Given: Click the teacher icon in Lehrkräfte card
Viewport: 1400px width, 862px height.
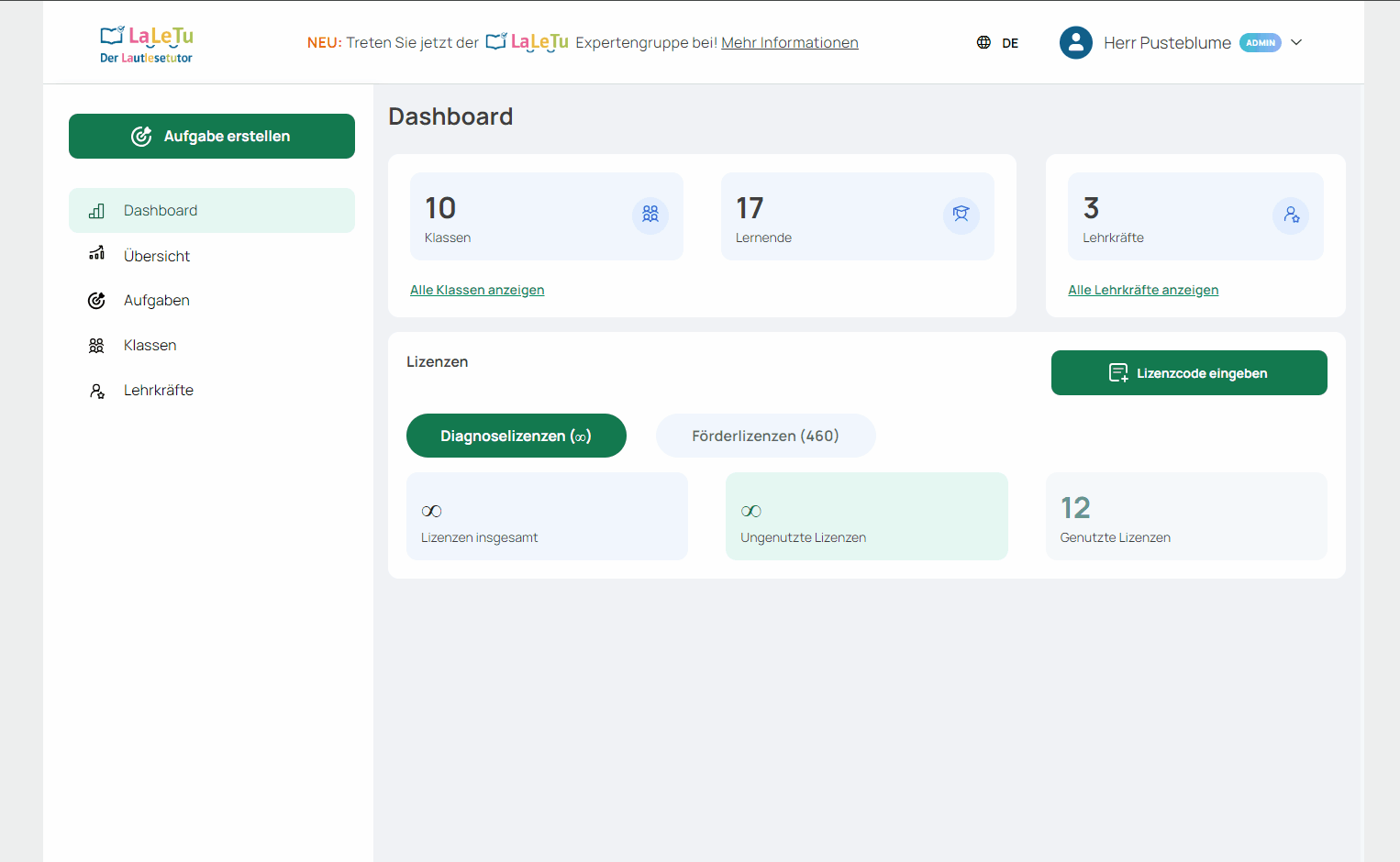Looking at the screenshot, I should click(x=1291, y=215).
